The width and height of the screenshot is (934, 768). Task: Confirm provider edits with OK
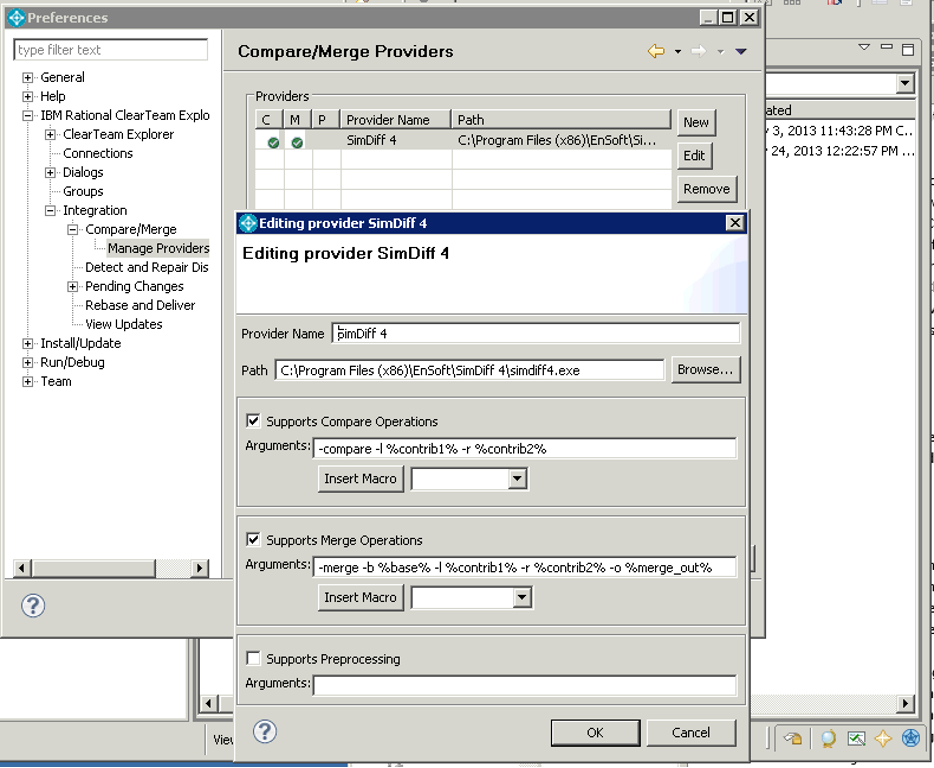[594, 732]
